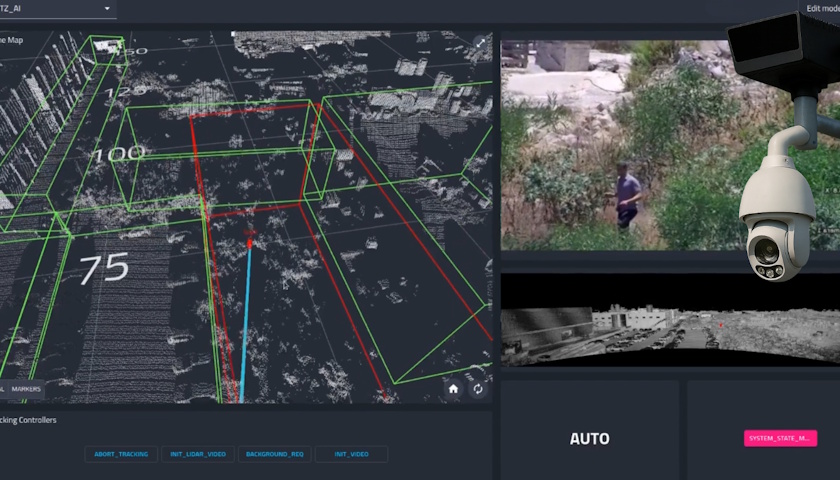
Task: Reset map view with home icon
Action: click(453, 389)
